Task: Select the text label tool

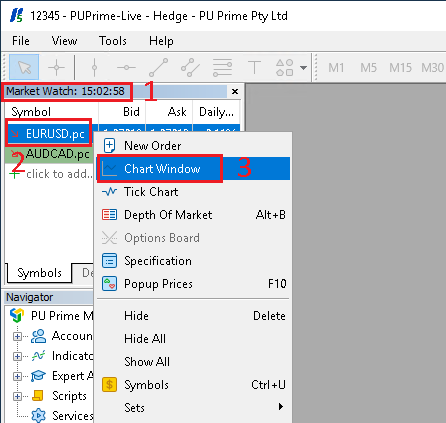Action: pyautogui.click(x=254, y=67)
